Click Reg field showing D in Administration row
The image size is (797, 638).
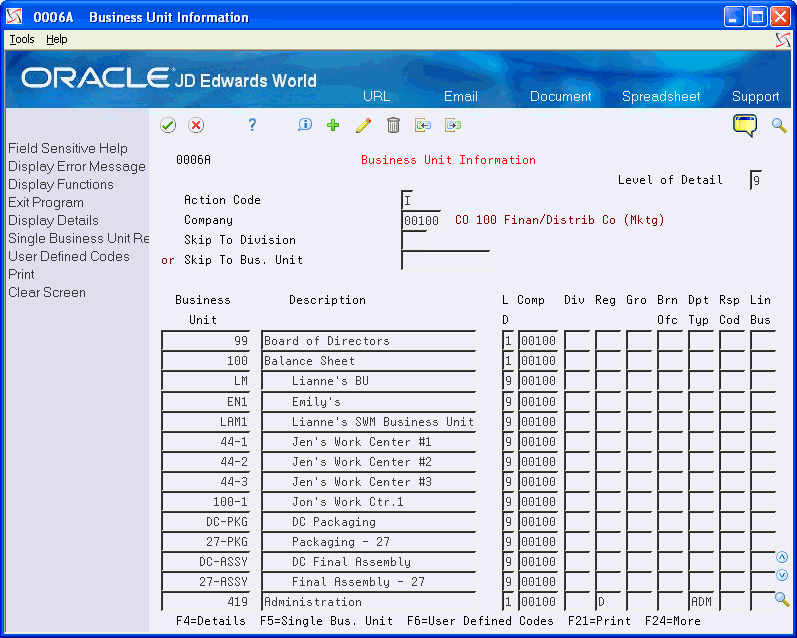click(608, 601)
